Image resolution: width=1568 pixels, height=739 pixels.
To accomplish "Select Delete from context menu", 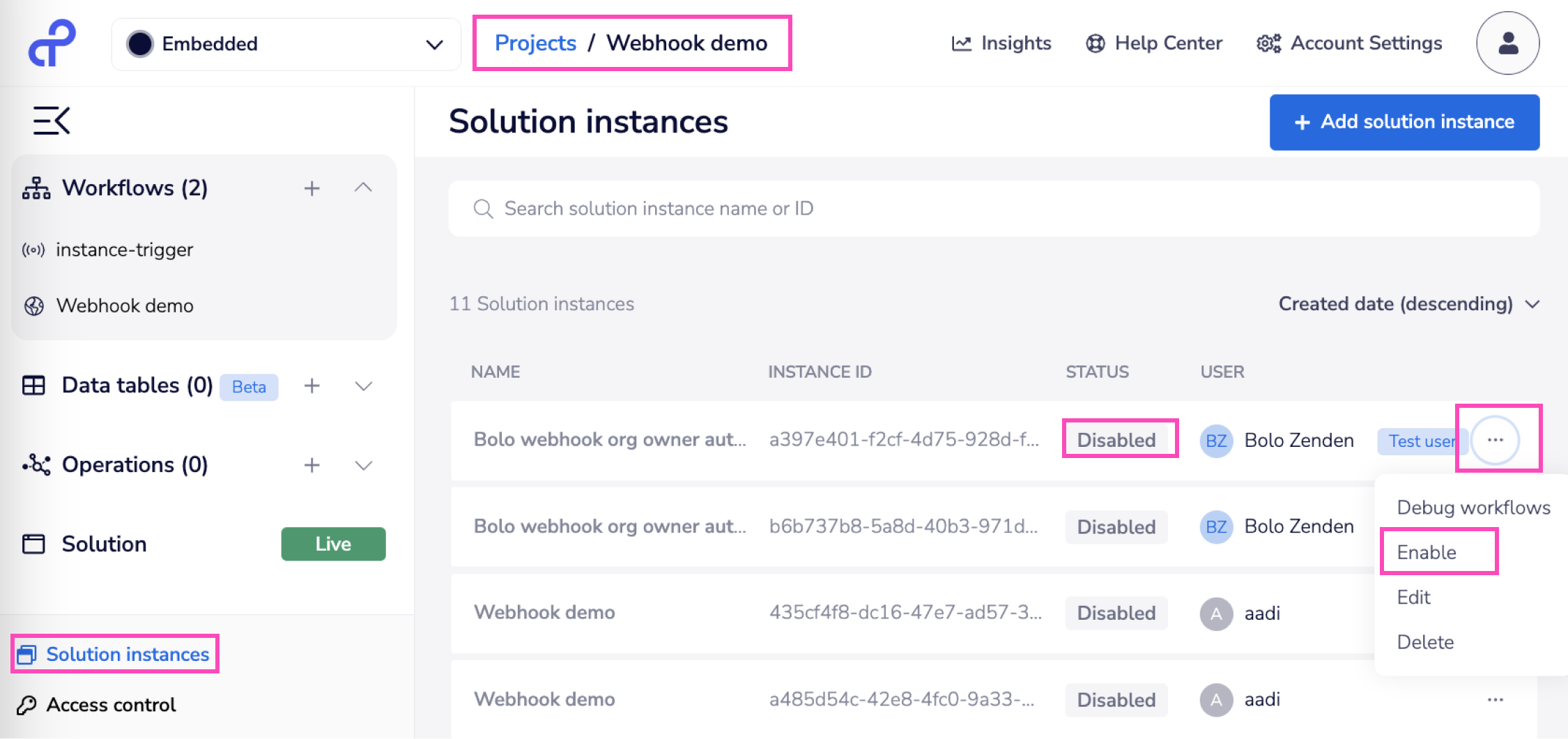I will point(1425,641).
